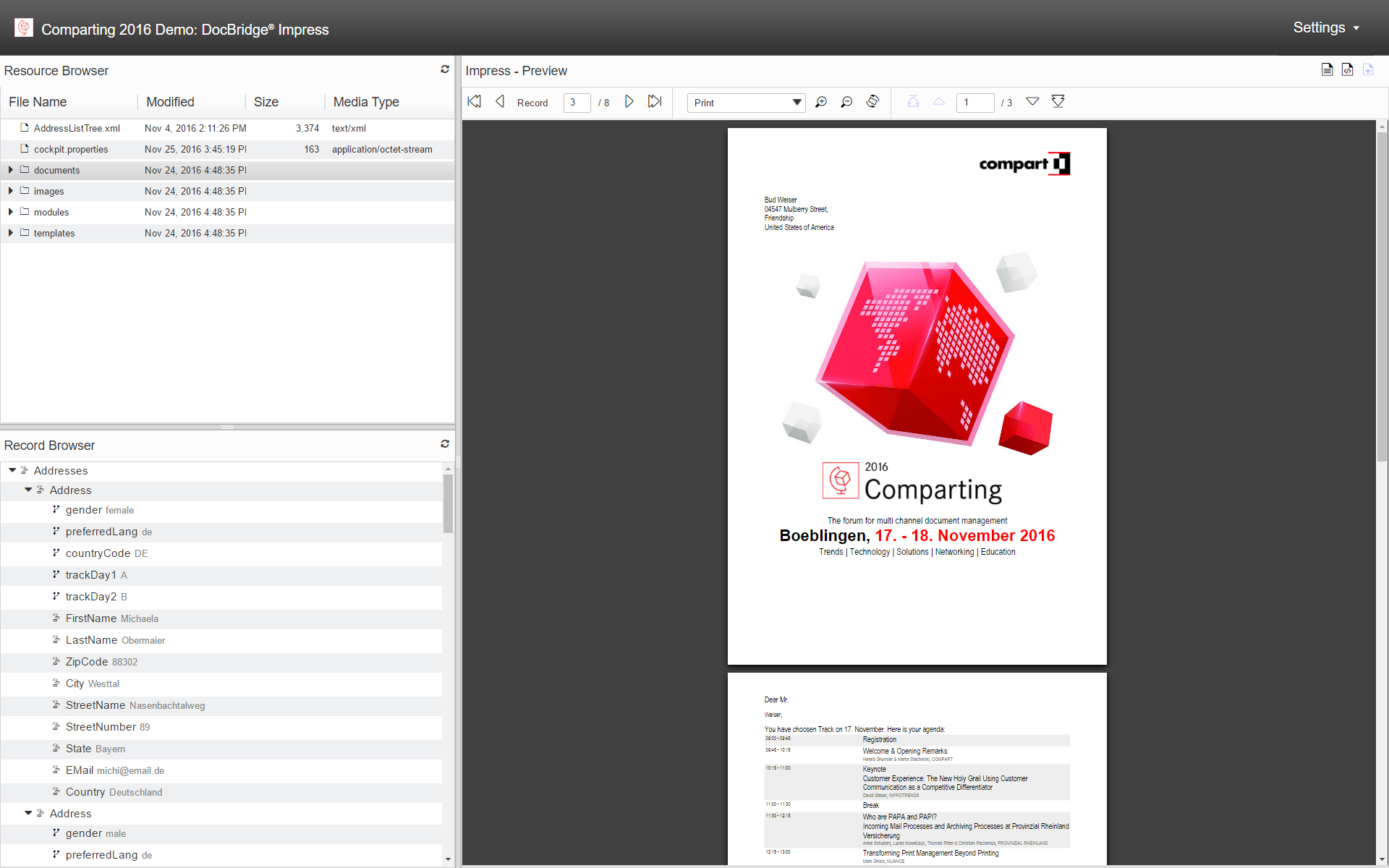This screenshot has height=868, width=1389.
Task: Select the cockpit.properties file
Action: click(71, 149)
